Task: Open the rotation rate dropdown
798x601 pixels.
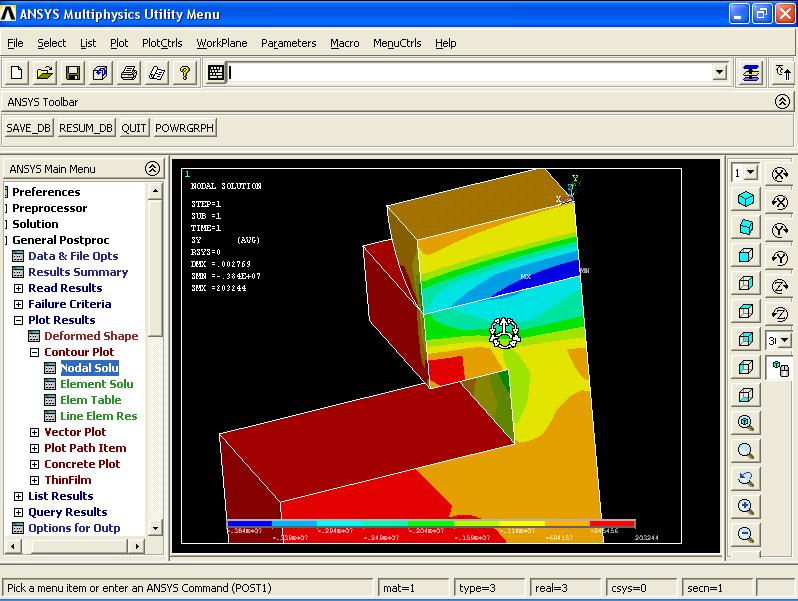Action: tap(785, 340)
